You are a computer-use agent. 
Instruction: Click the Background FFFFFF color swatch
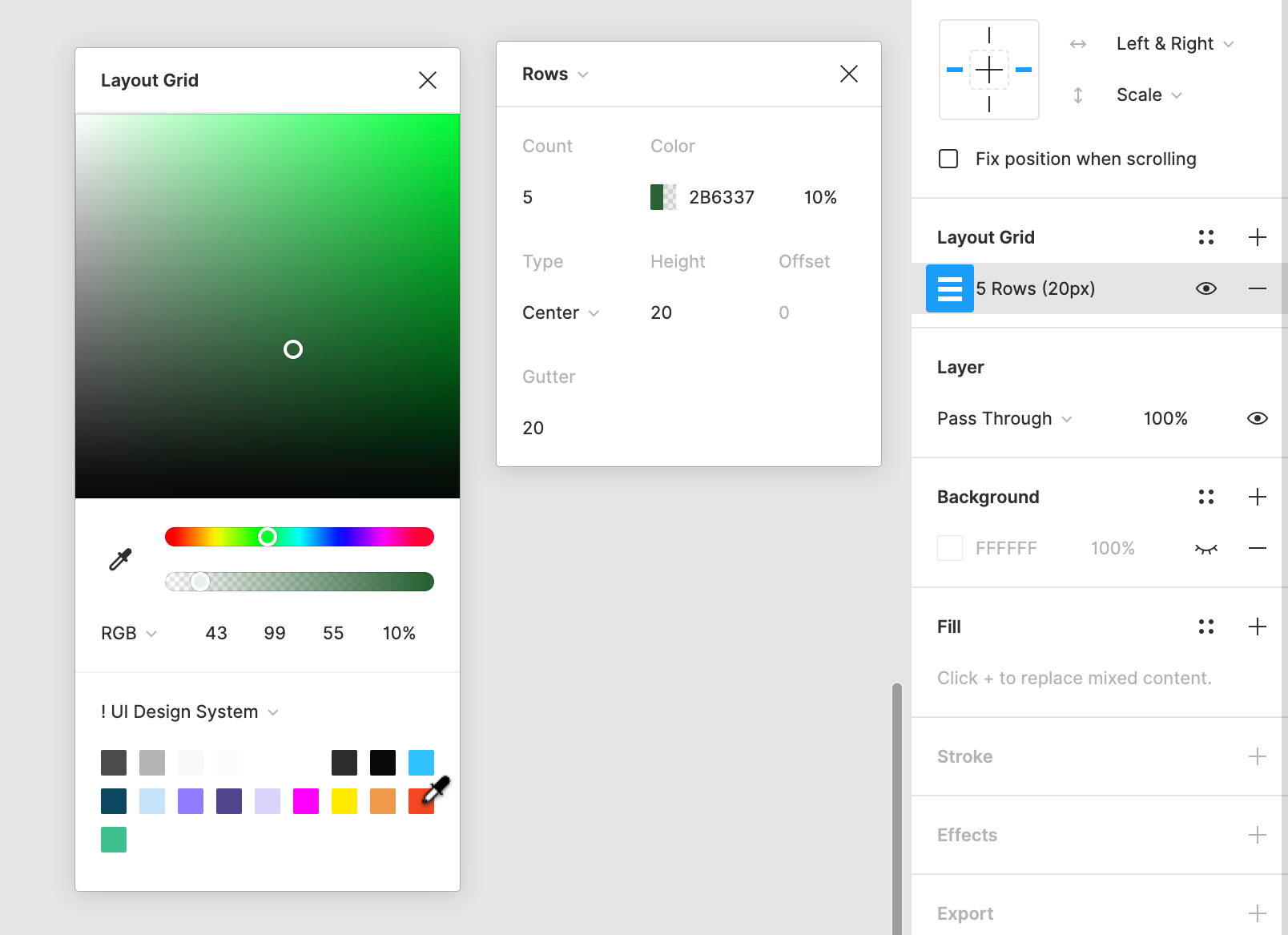pos(950,548)
